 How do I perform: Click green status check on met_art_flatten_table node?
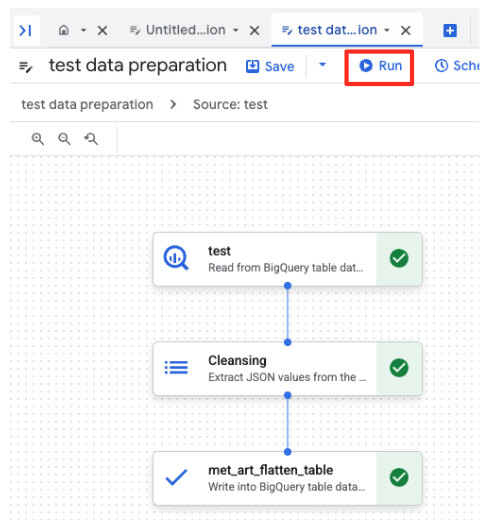coord(399,477)
